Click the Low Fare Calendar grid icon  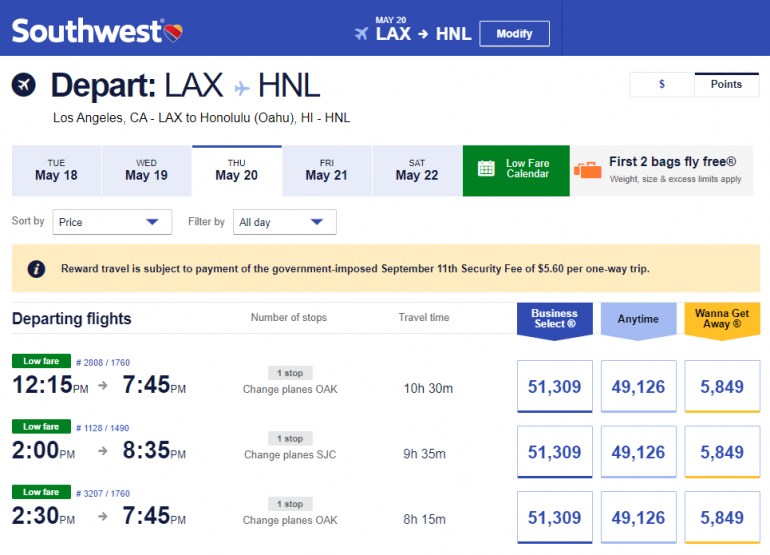point(486,169)
